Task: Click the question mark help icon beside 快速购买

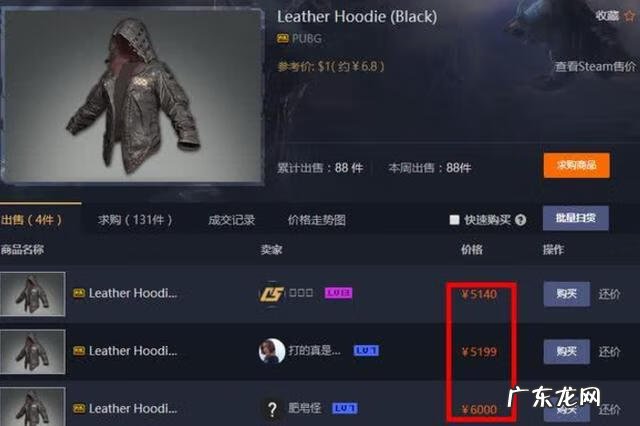Action: coord(520,220)
